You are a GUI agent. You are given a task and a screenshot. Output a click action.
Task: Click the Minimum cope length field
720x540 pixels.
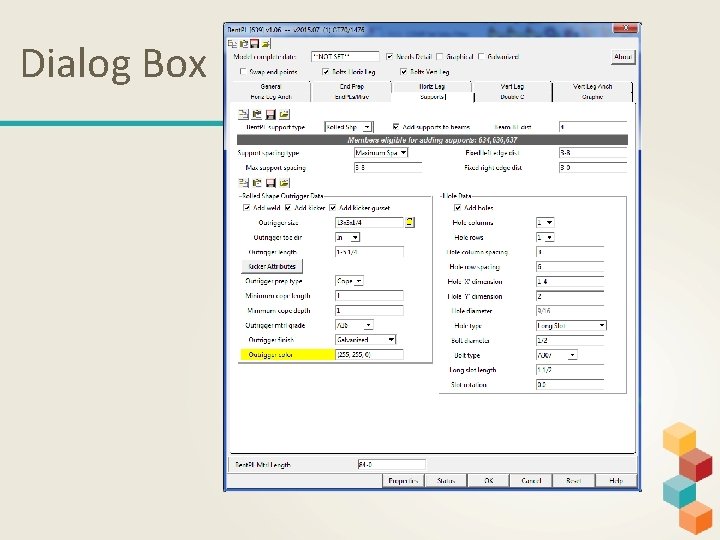click(369, 296)
